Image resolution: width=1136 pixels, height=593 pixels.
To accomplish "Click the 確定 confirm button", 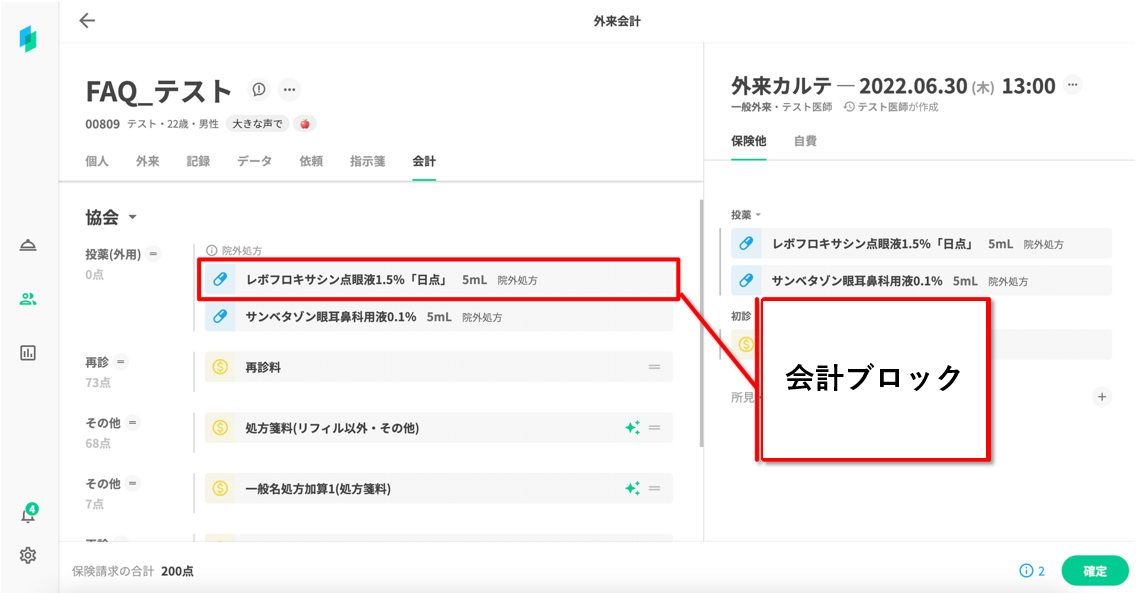I will pyautogui.click(x=1095, y=571).
